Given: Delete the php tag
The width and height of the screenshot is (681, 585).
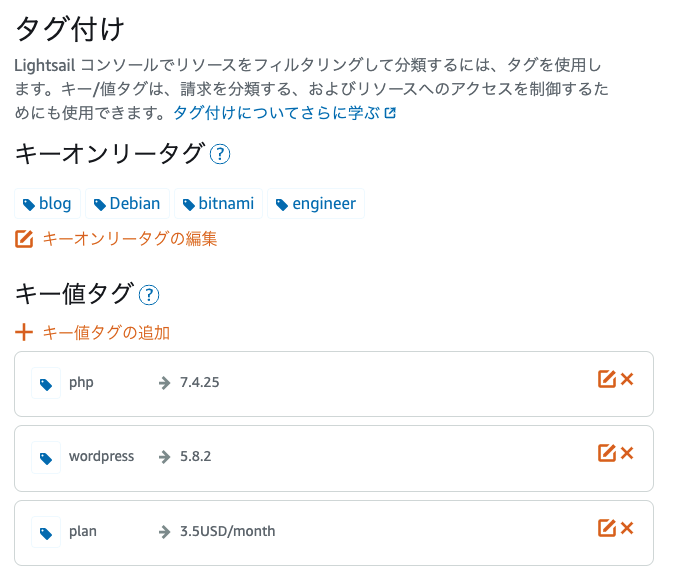Looking at the screenshot, I should (x=627, y=379).
